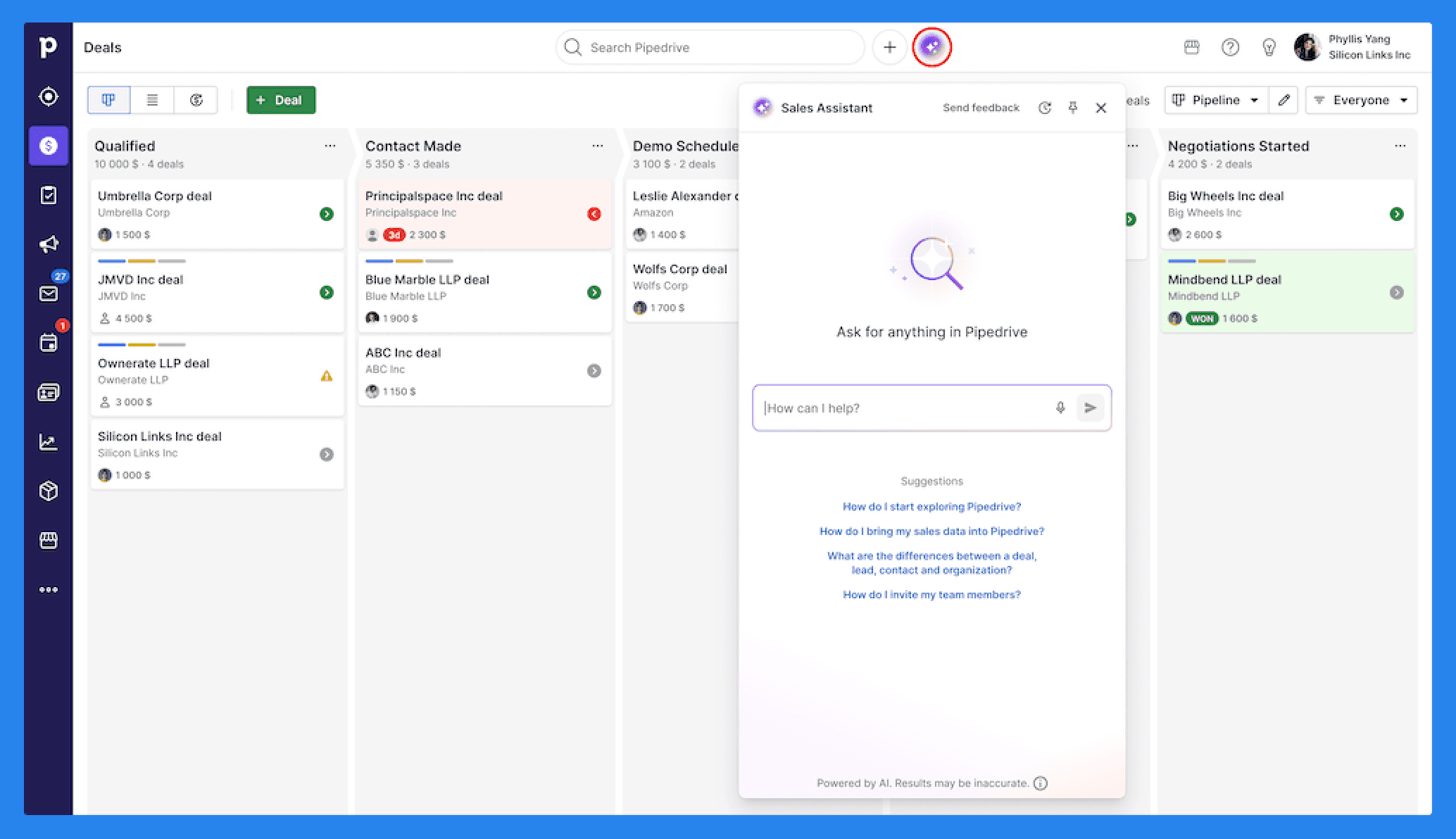Image resolution: width=1456 pixels, height=839 pixels.
Task: Open the Projects clipboard icon in the sidebar
Action: (48, 195)
